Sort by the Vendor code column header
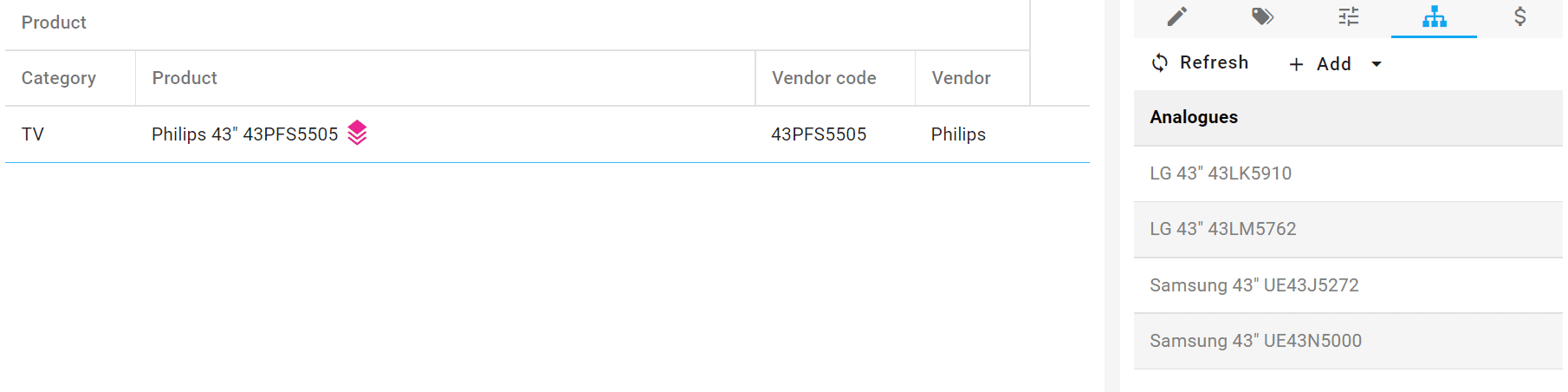Screen dimensions: 1568x392 click(x=823, y=78)
